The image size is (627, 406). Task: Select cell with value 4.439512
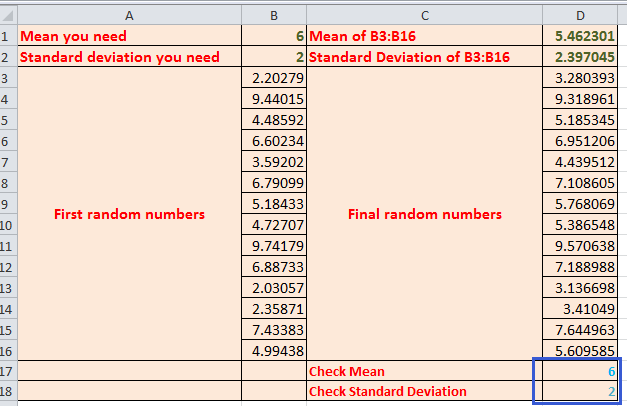tap(580, 162)
